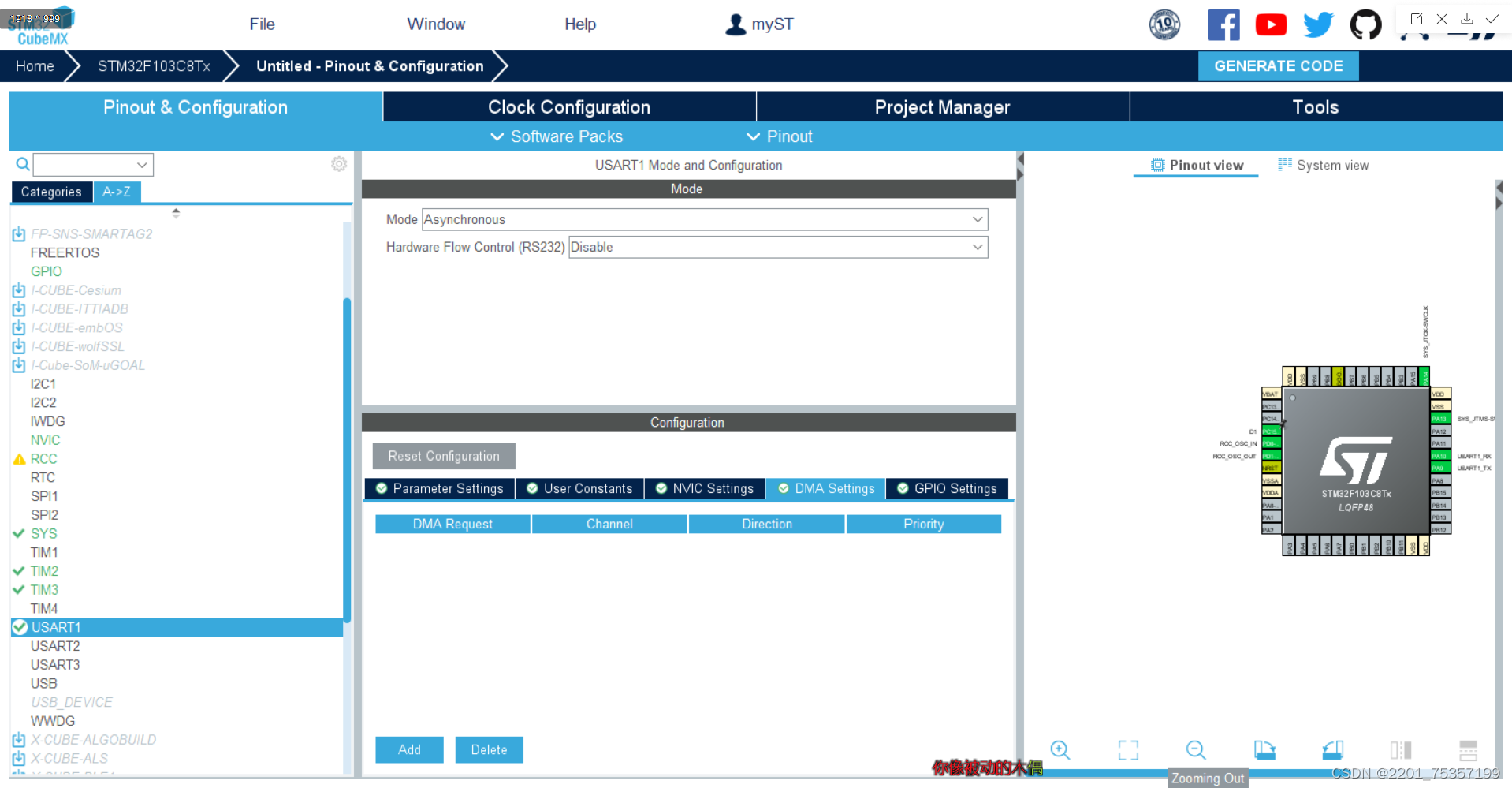Open the YouTube link icon
The height and width of the screenshot is (788, 1512).
point(1271,24)
